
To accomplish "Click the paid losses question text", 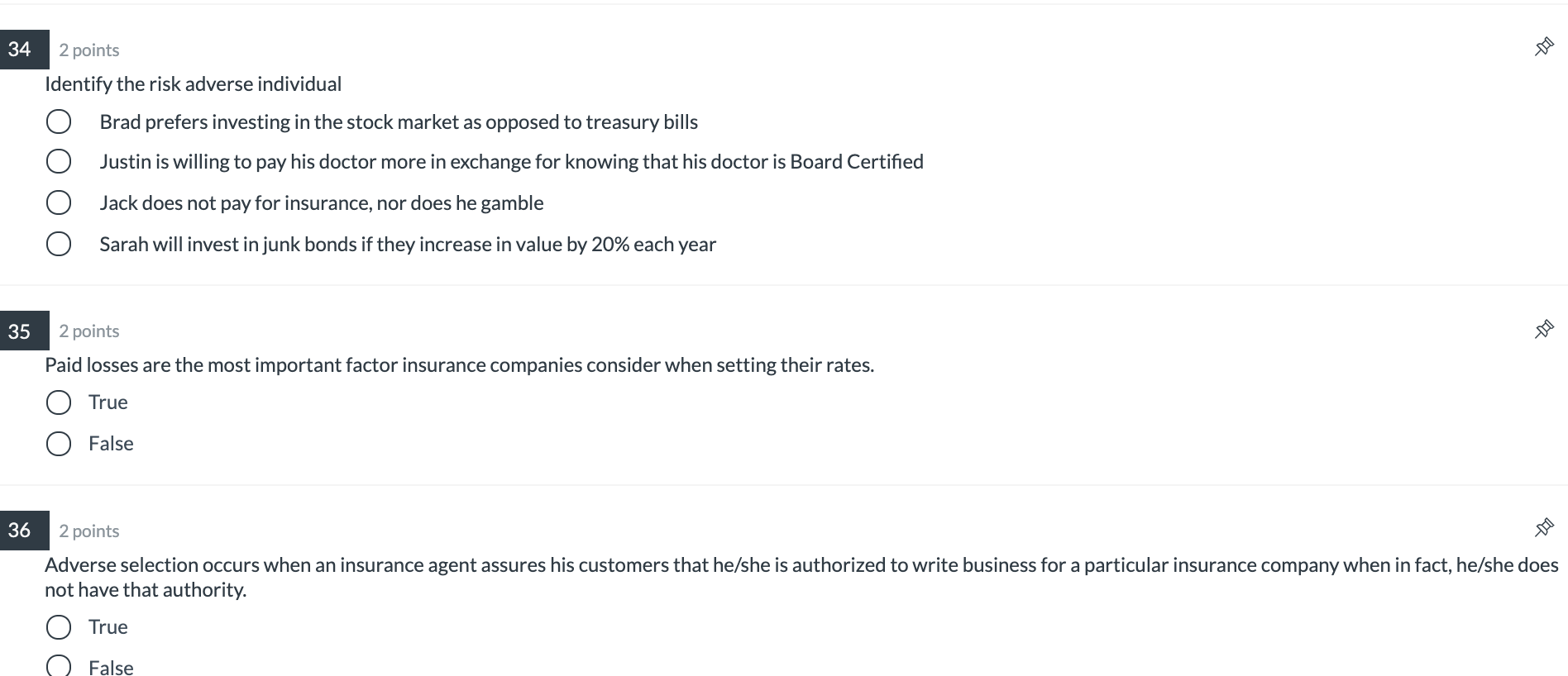I will coord(458,364).
